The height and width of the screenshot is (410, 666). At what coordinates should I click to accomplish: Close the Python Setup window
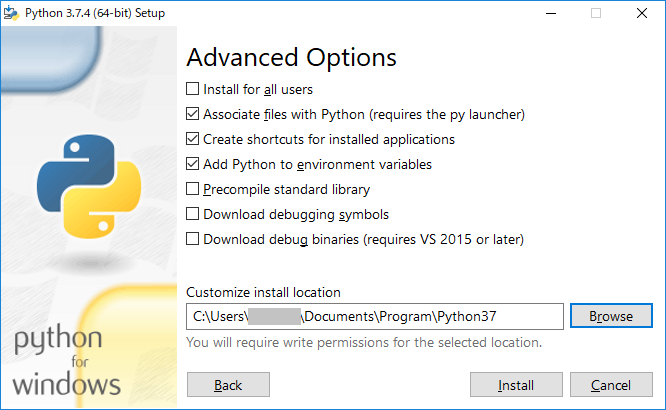pos(642,13)
